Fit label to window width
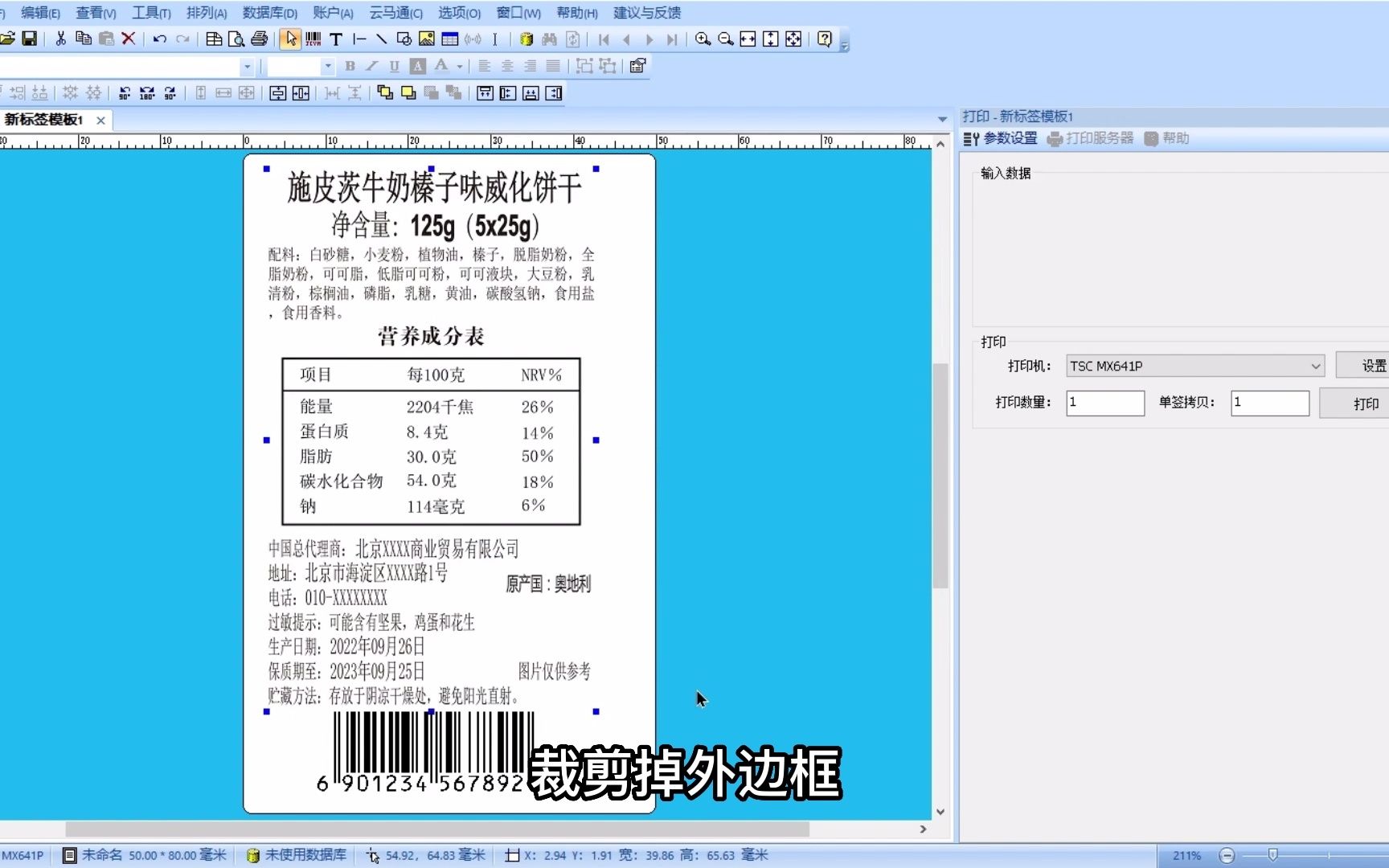This screenshot has width=1389, height=868. click(748, 39)
